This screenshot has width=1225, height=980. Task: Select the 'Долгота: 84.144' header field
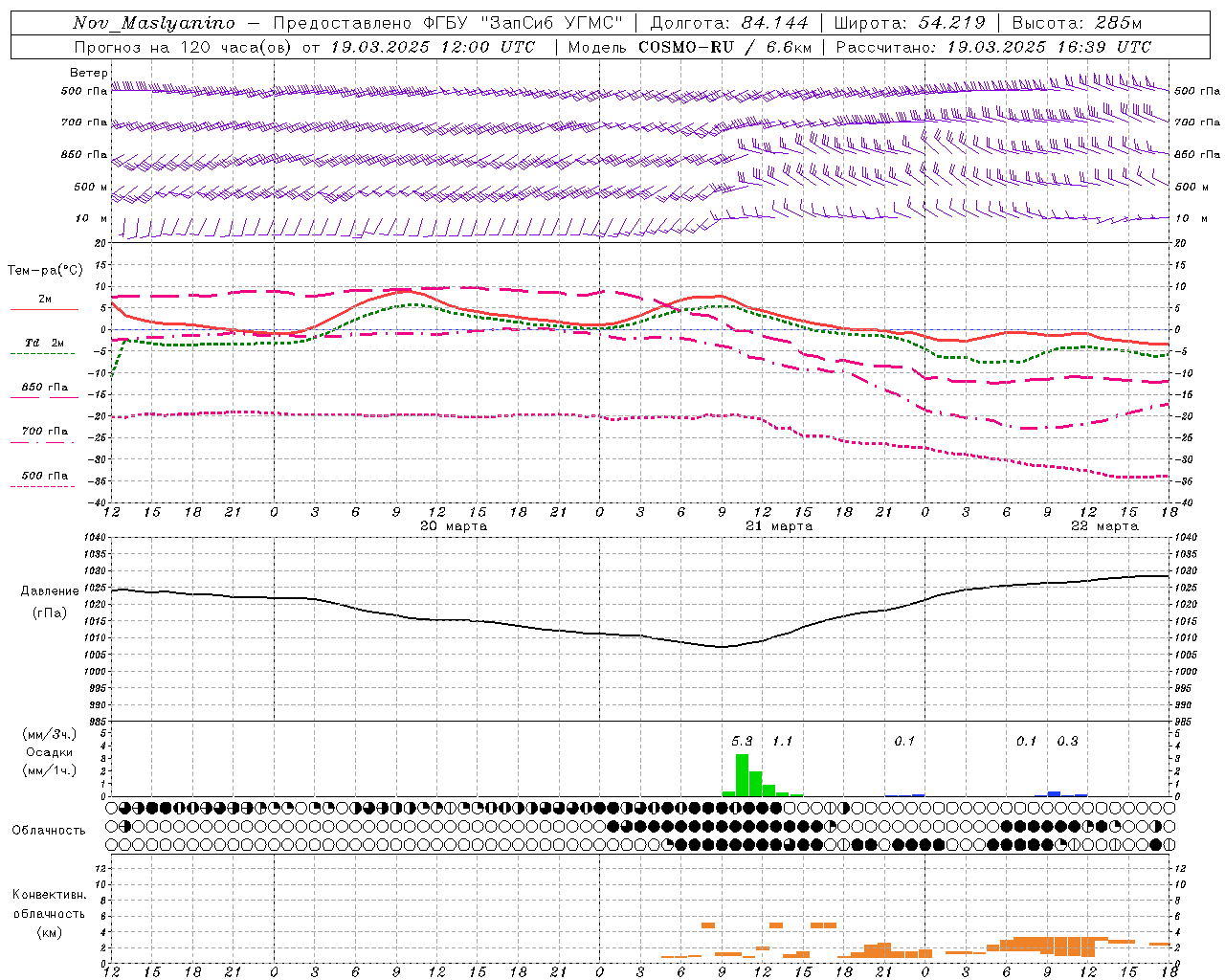point(729,23)
